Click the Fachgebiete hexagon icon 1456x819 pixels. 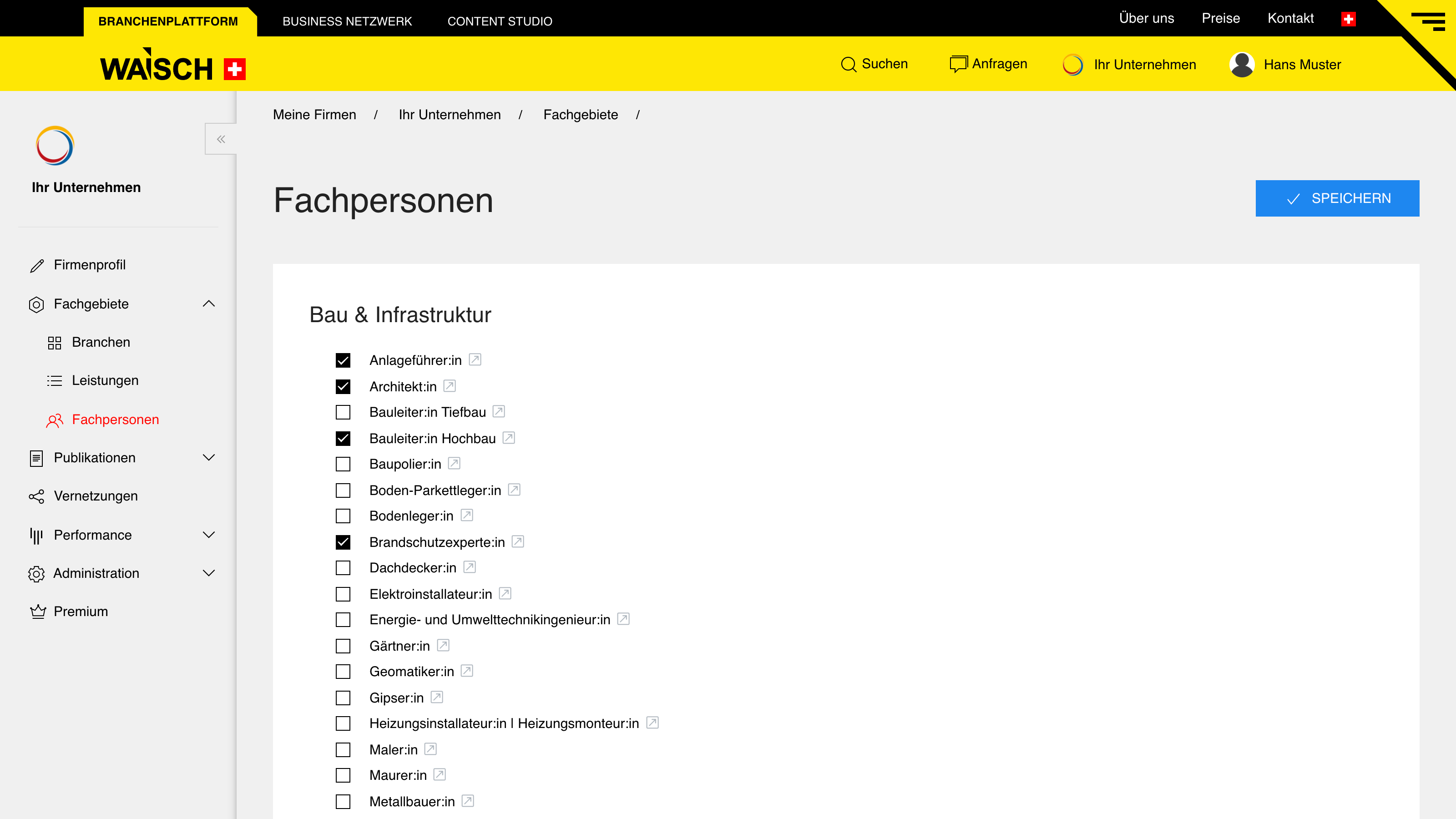click(x=36, y=305)
